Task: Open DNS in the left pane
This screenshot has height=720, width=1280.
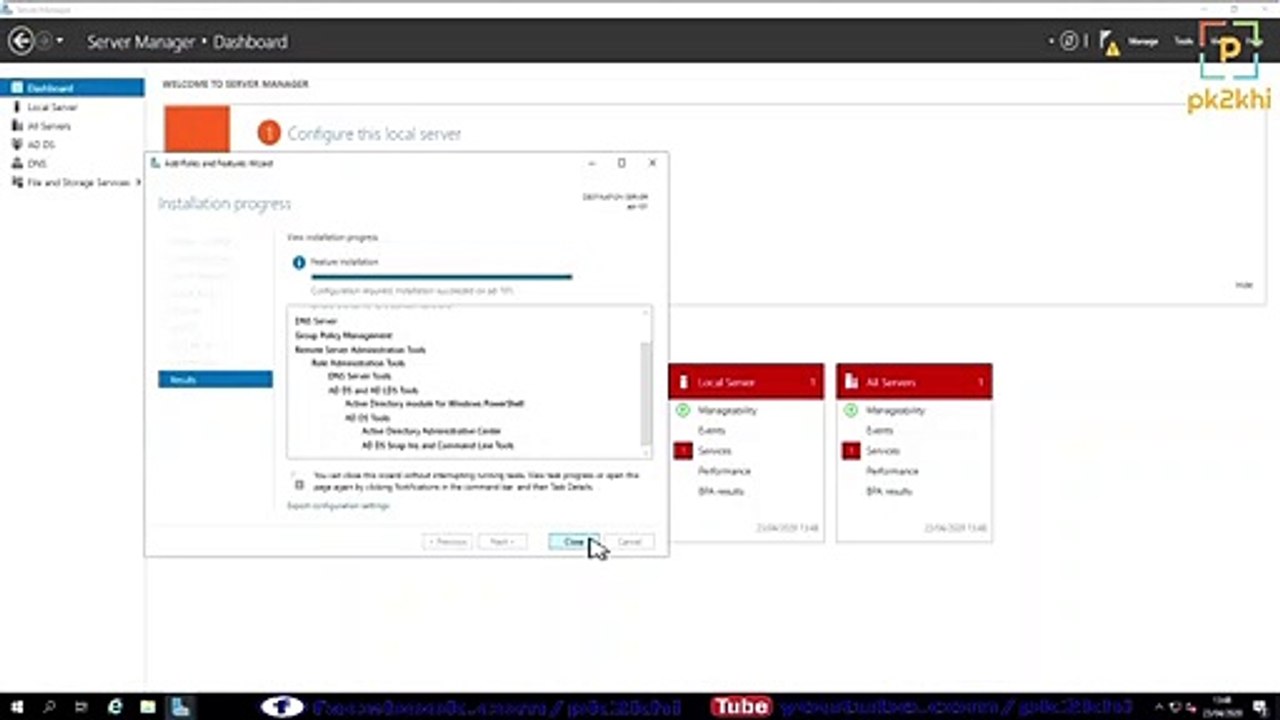Action: pyautogui.click(x=37, y=163)
